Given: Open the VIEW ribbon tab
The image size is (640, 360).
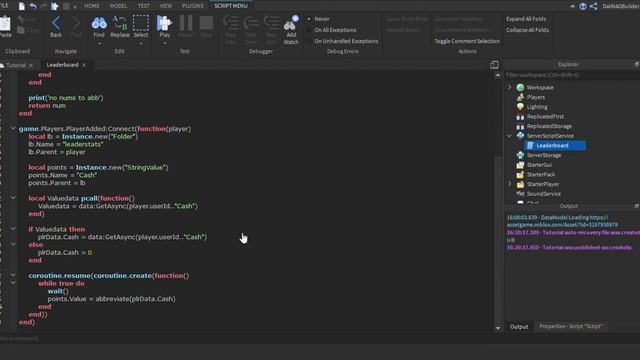Looking at the screenshot, I should pos(166,6).
